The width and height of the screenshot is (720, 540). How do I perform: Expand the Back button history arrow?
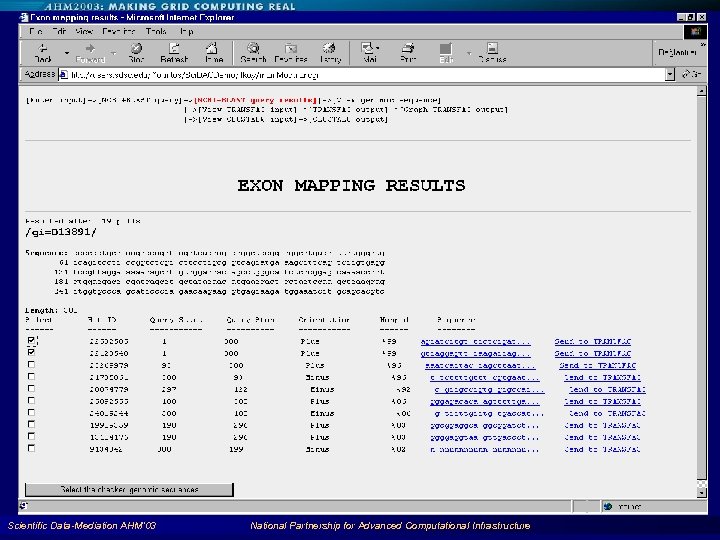click(x=66, y=52)
